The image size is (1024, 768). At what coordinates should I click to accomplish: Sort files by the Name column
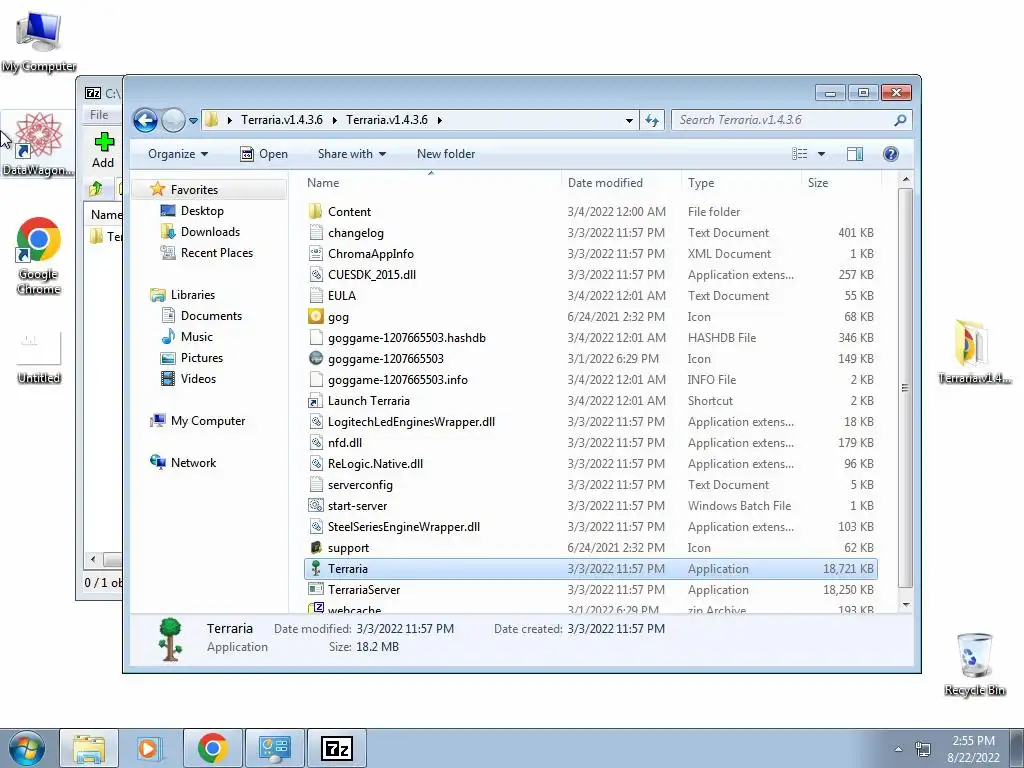(430, 183)
